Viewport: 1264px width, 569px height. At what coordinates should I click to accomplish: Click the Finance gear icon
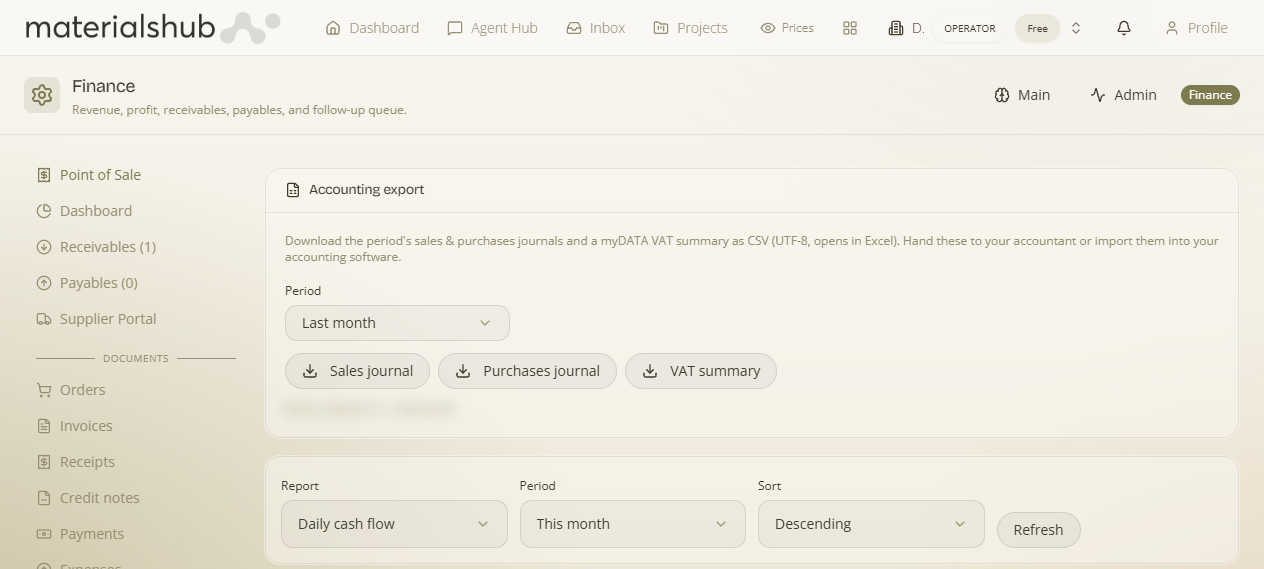coord(42,95)
